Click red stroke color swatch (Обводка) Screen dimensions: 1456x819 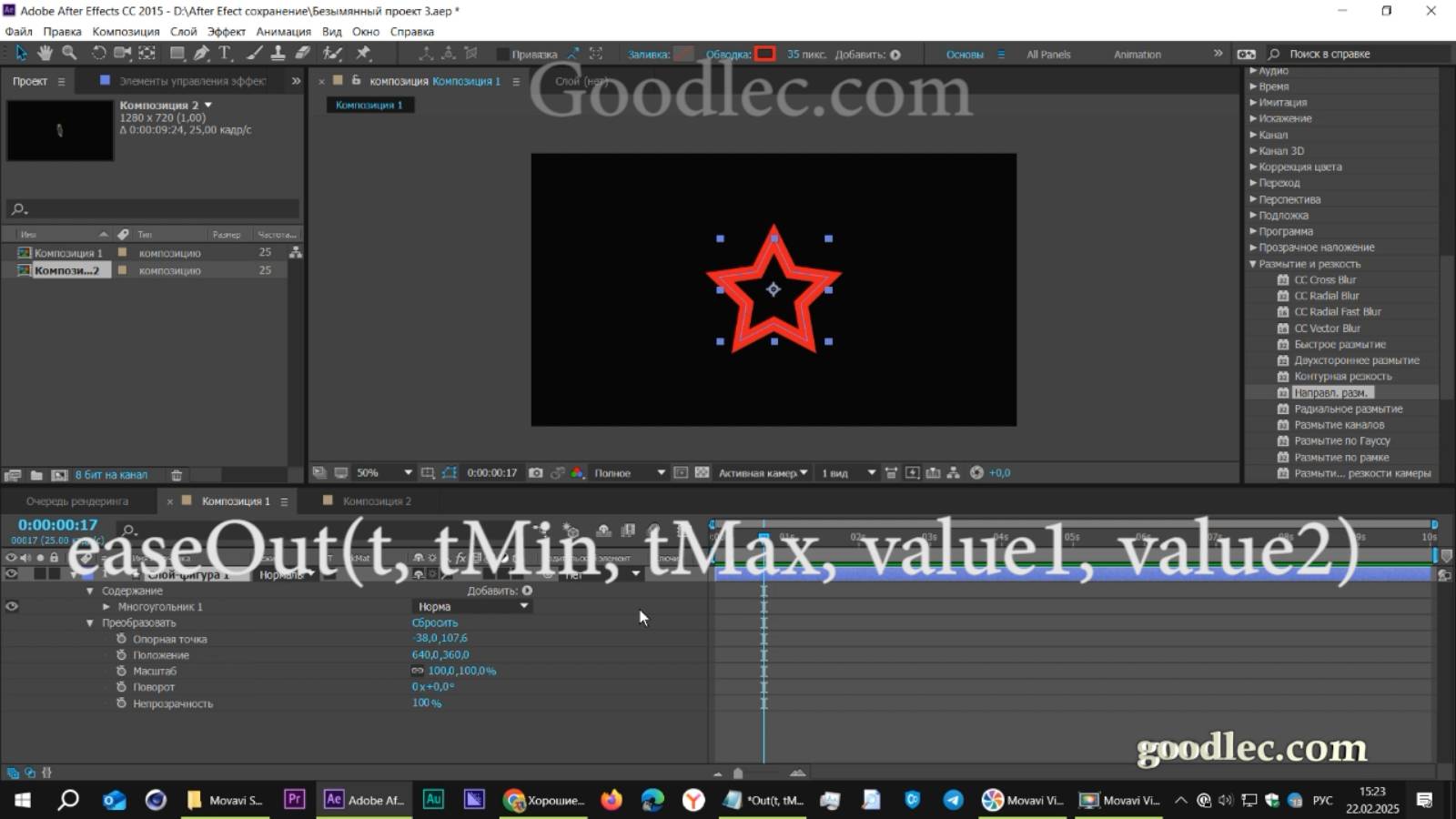click(765, 55)
